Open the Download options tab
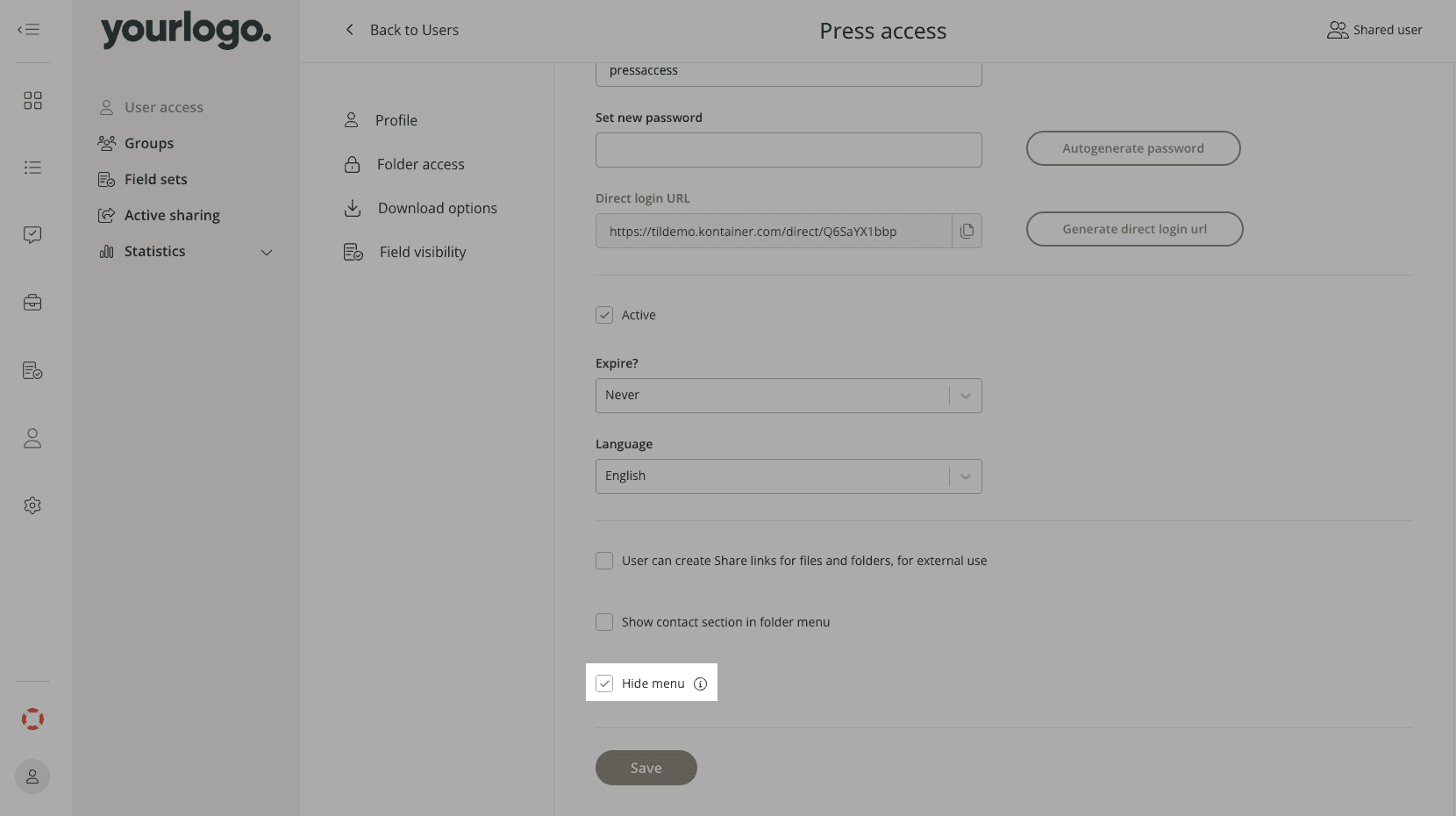 pos(437,208)
